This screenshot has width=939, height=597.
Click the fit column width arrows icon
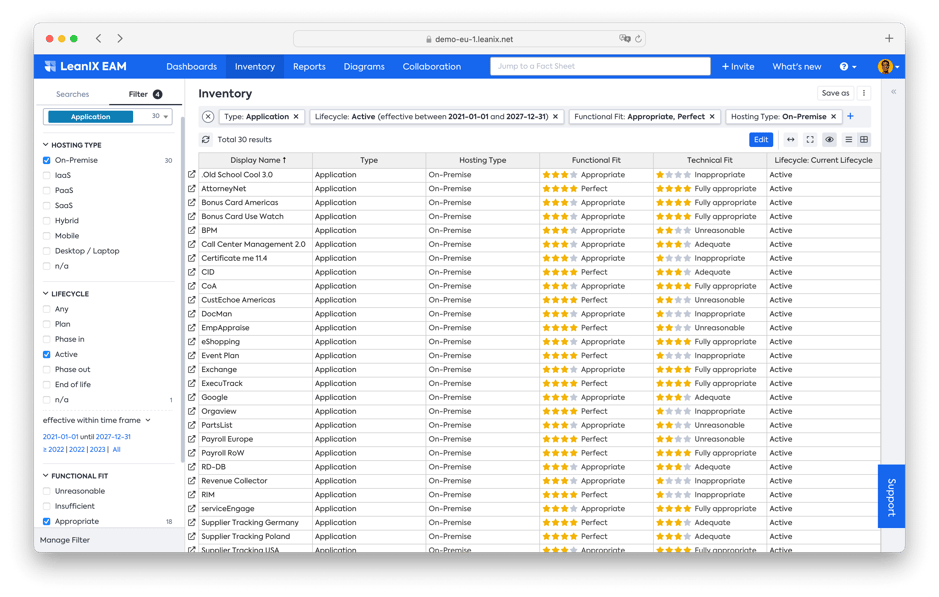pos(791,140)
